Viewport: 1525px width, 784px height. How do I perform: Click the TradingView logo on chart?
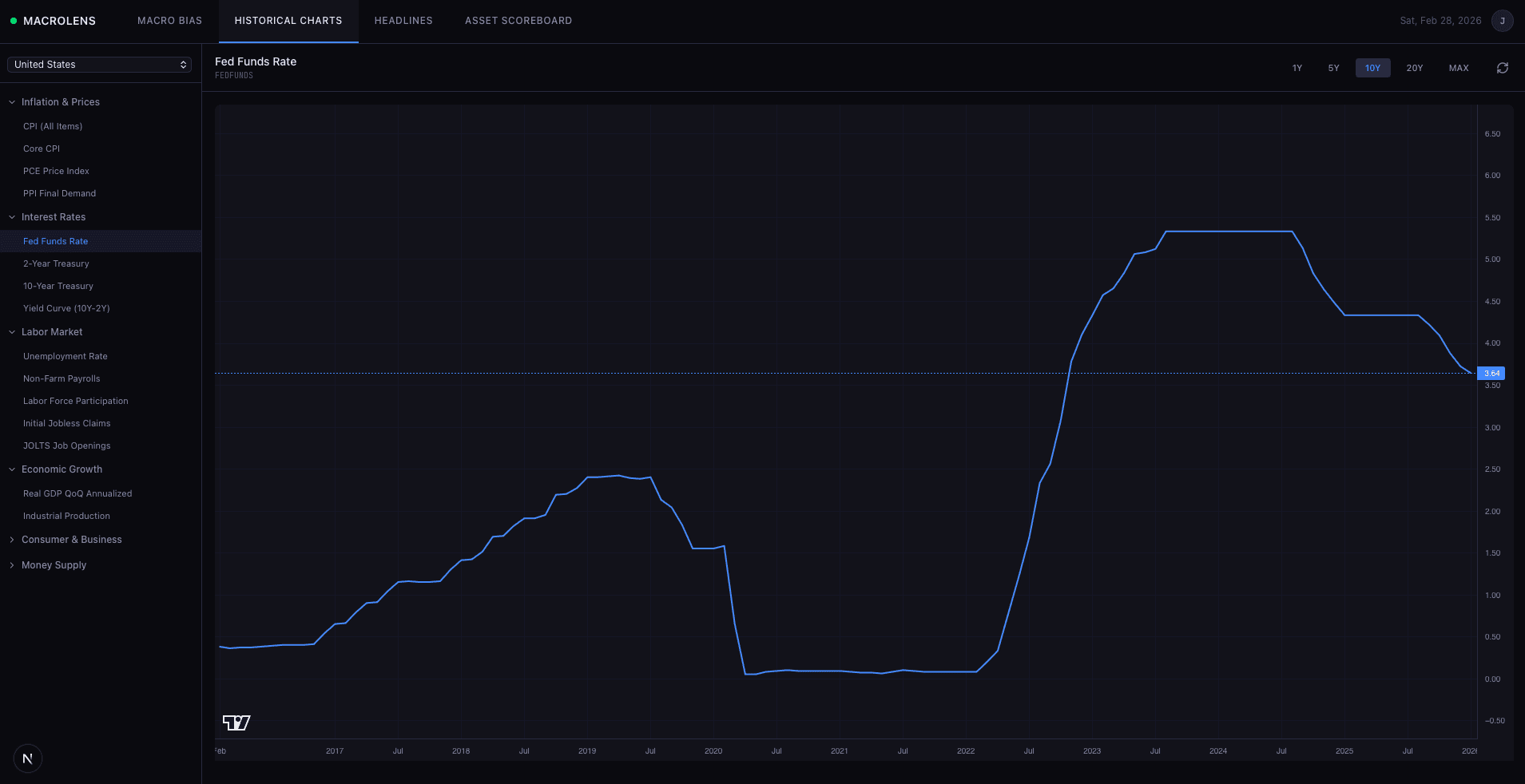[x=236, y=723]
